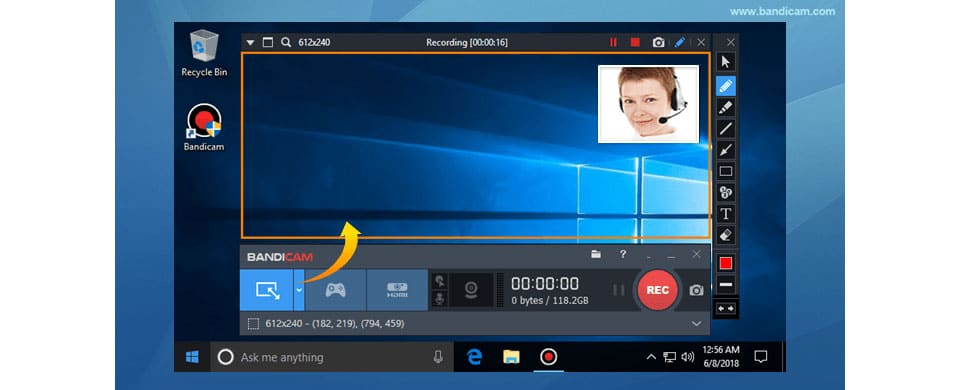Open the network tray icon
Viewport: 954px width, 390px height.
point(670,357)
